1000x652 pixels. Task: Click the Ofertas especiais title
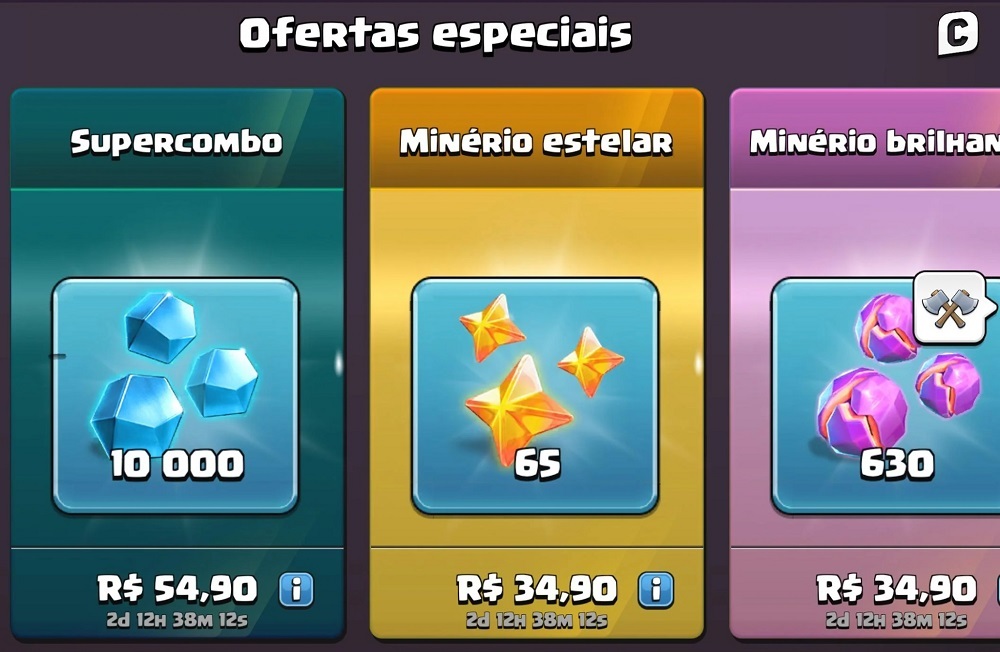click(x=436, y=34)
